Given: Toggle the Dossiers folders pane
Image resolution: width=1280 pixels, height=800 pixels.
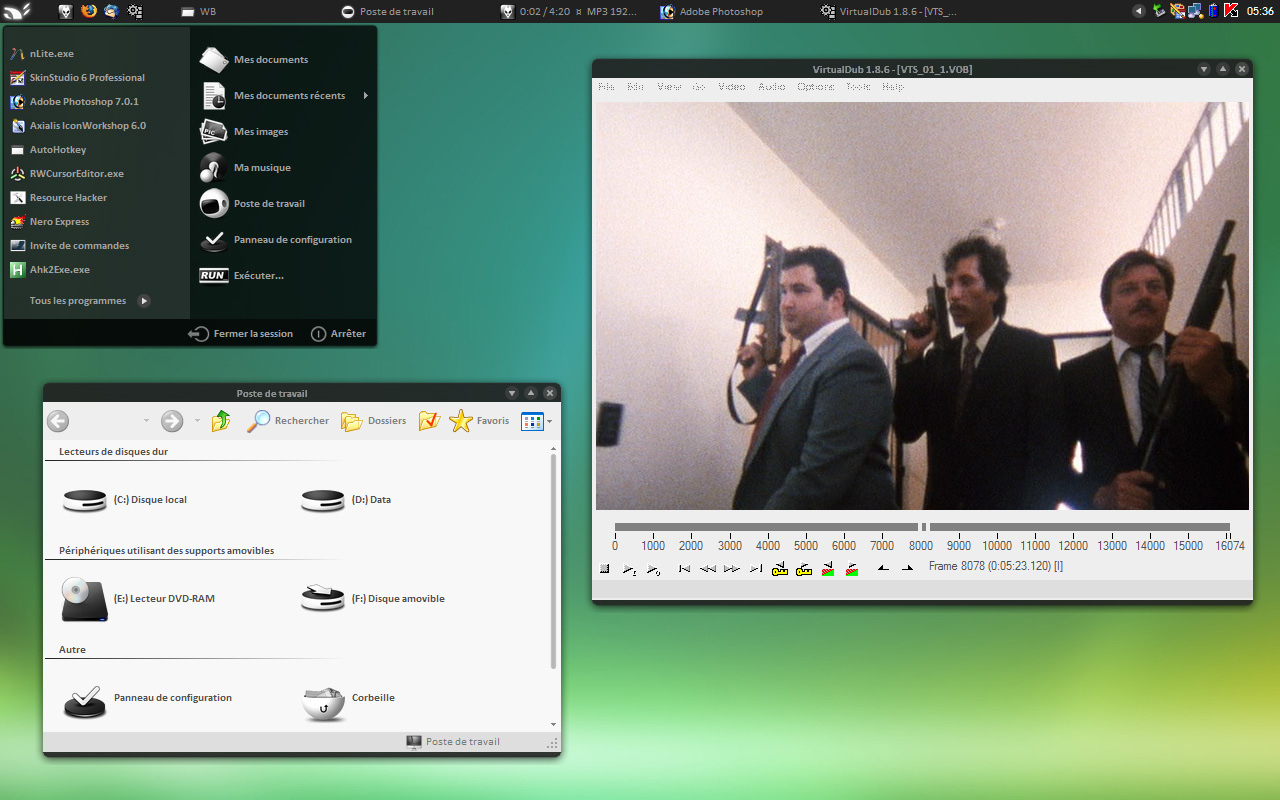Looking at the screenshot, I should pyautogui.click(x=374, y=421).
